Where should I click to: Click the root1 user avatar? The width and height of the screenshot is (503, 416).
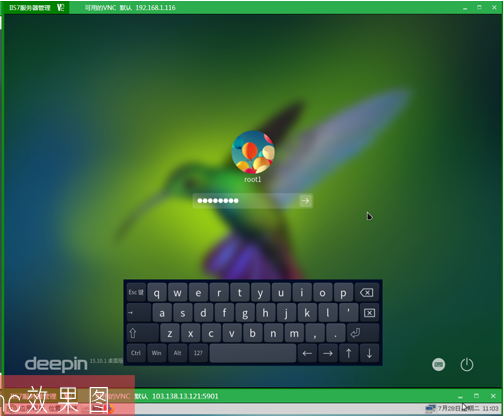pyautogui.click(x=253, y=152)
